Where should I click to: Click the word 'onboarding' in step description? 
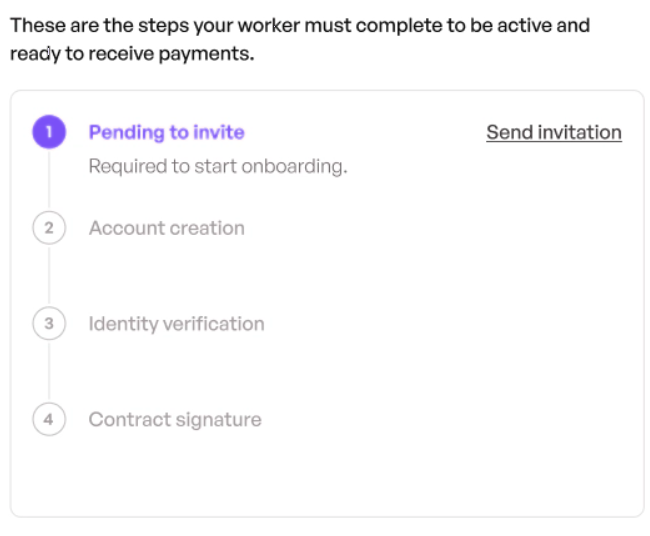(292, 167)
